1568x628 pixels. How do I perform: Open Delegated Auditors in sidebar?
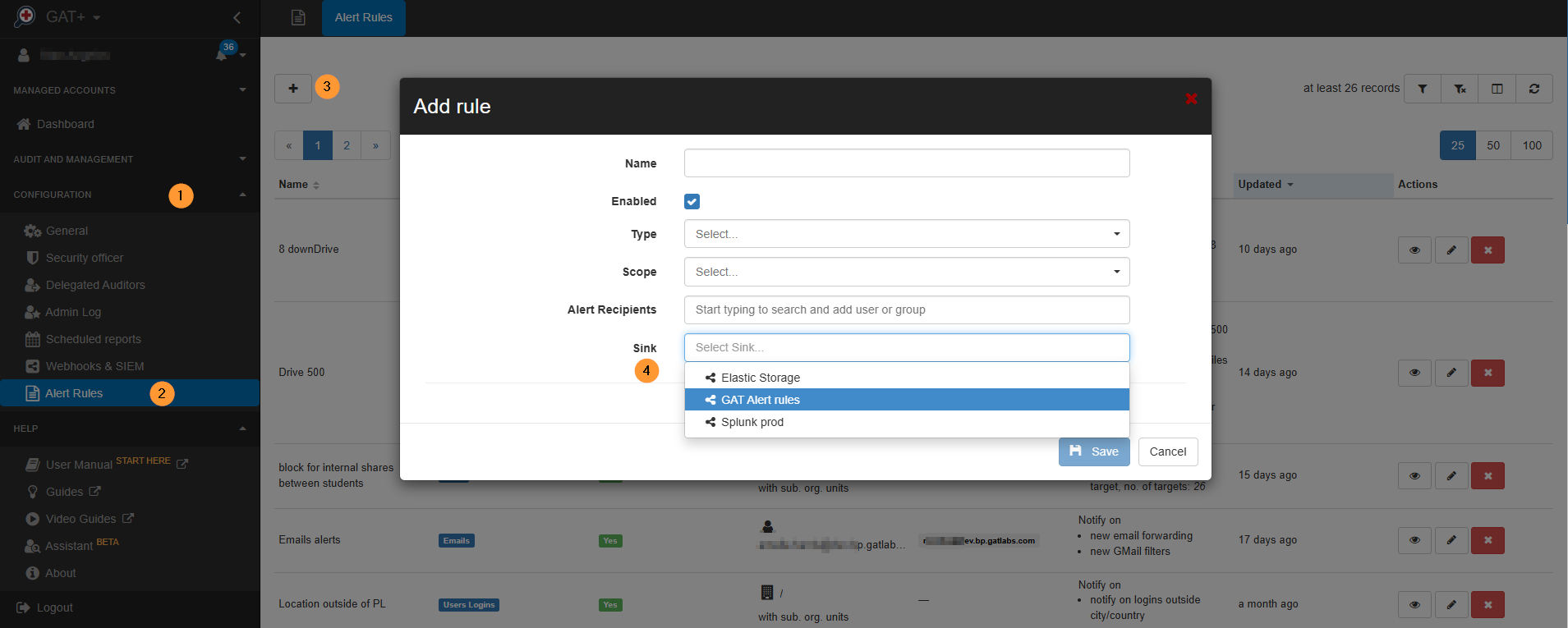click(130, 285)
